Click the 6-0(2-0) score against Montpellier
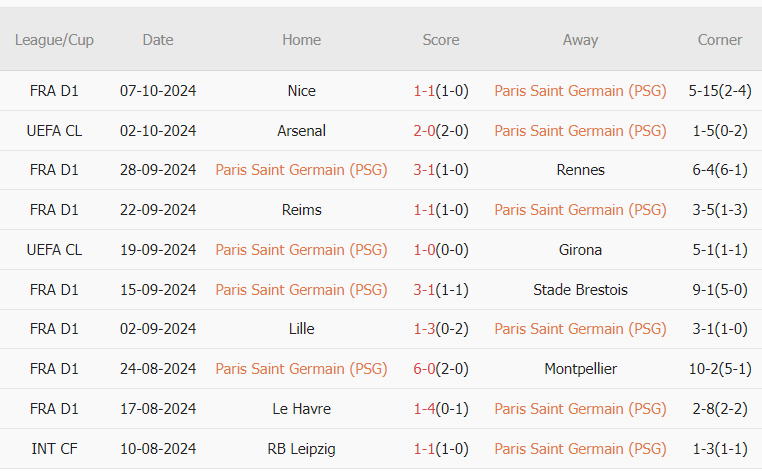 tap(441, 369)
